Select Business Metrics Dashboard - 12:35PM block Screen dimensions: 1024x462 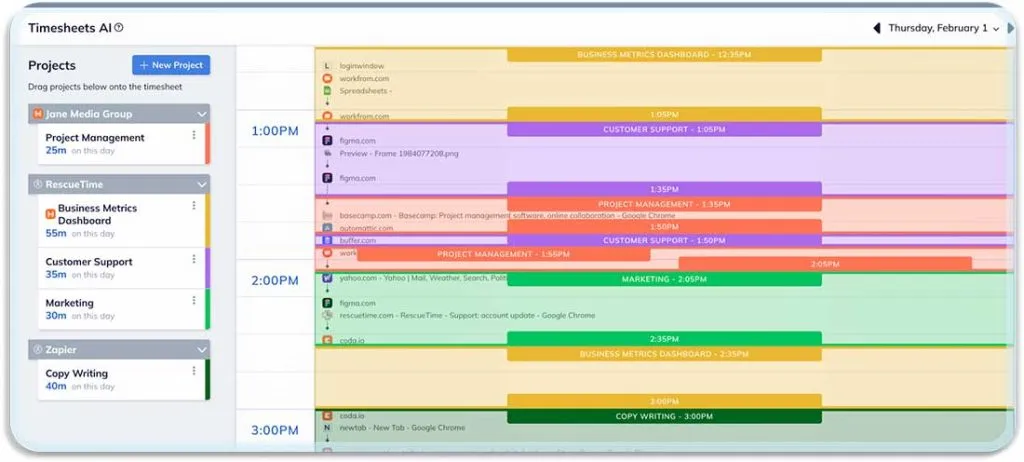tap(664, 55)
